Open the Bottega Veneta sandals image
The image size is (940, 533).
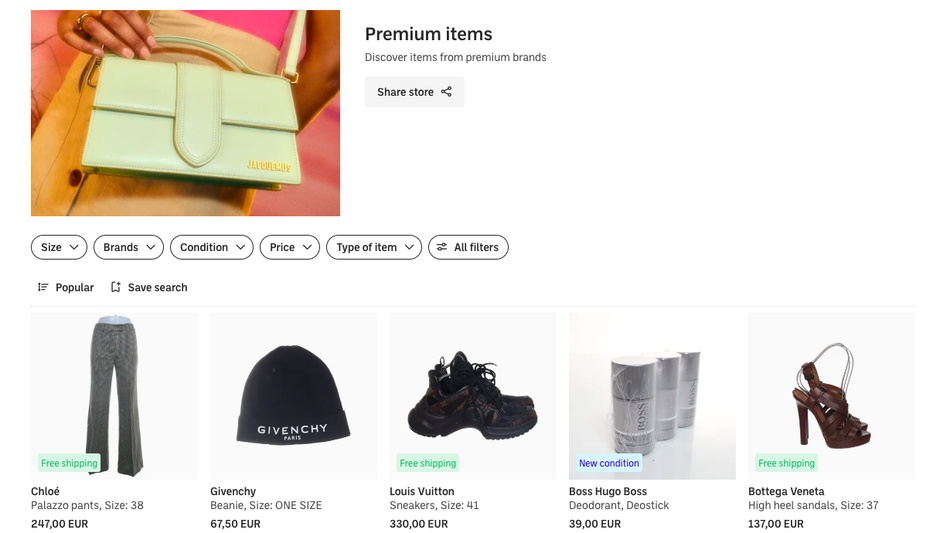point(831,396)
